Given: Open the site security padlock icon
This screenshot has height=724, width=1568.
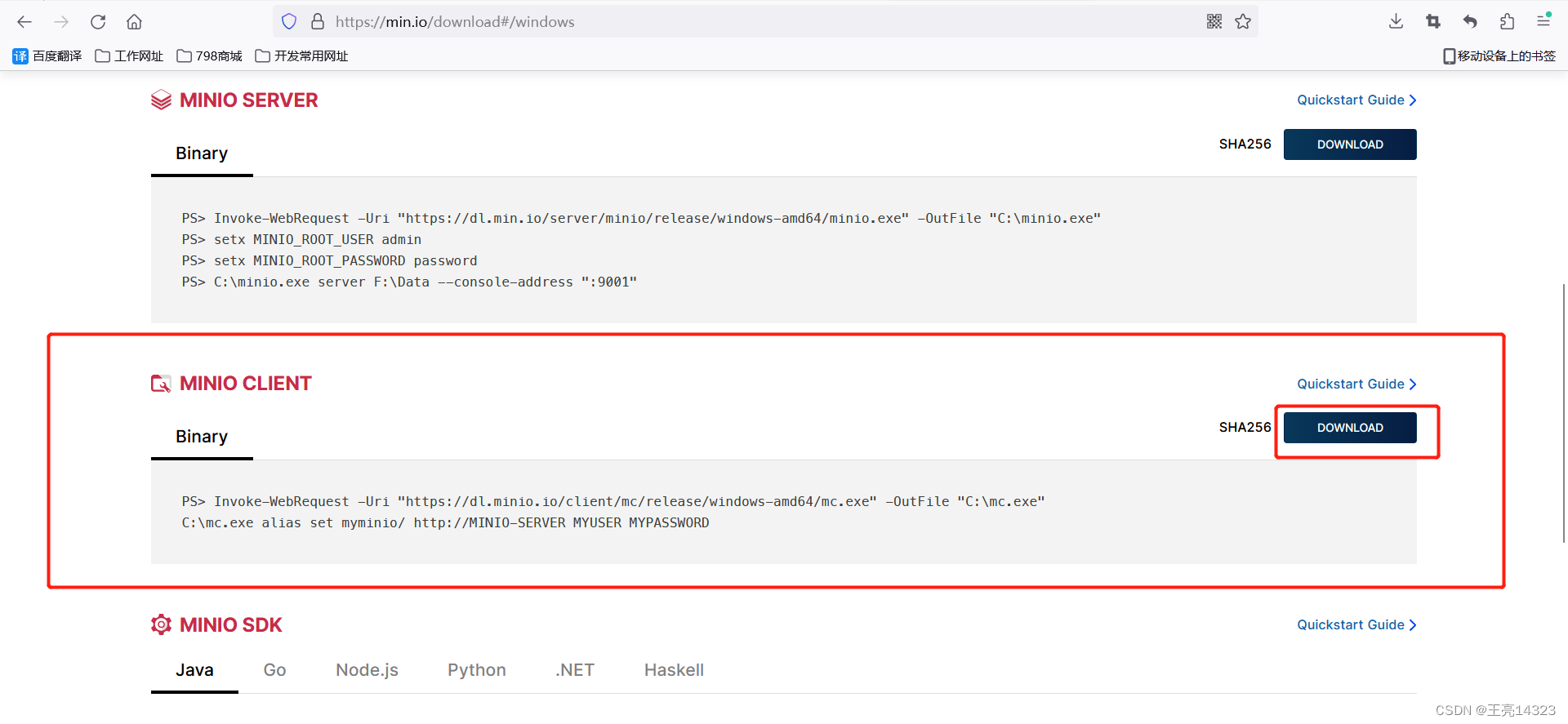Looking at the screenshot, I should pyautogui.click(x=318, y=22).
